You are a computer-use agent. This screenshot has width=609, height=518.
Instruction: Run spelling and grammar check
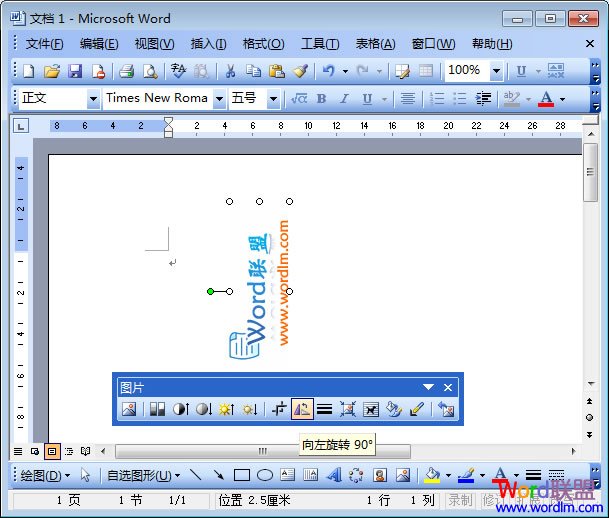click(178, 71)
